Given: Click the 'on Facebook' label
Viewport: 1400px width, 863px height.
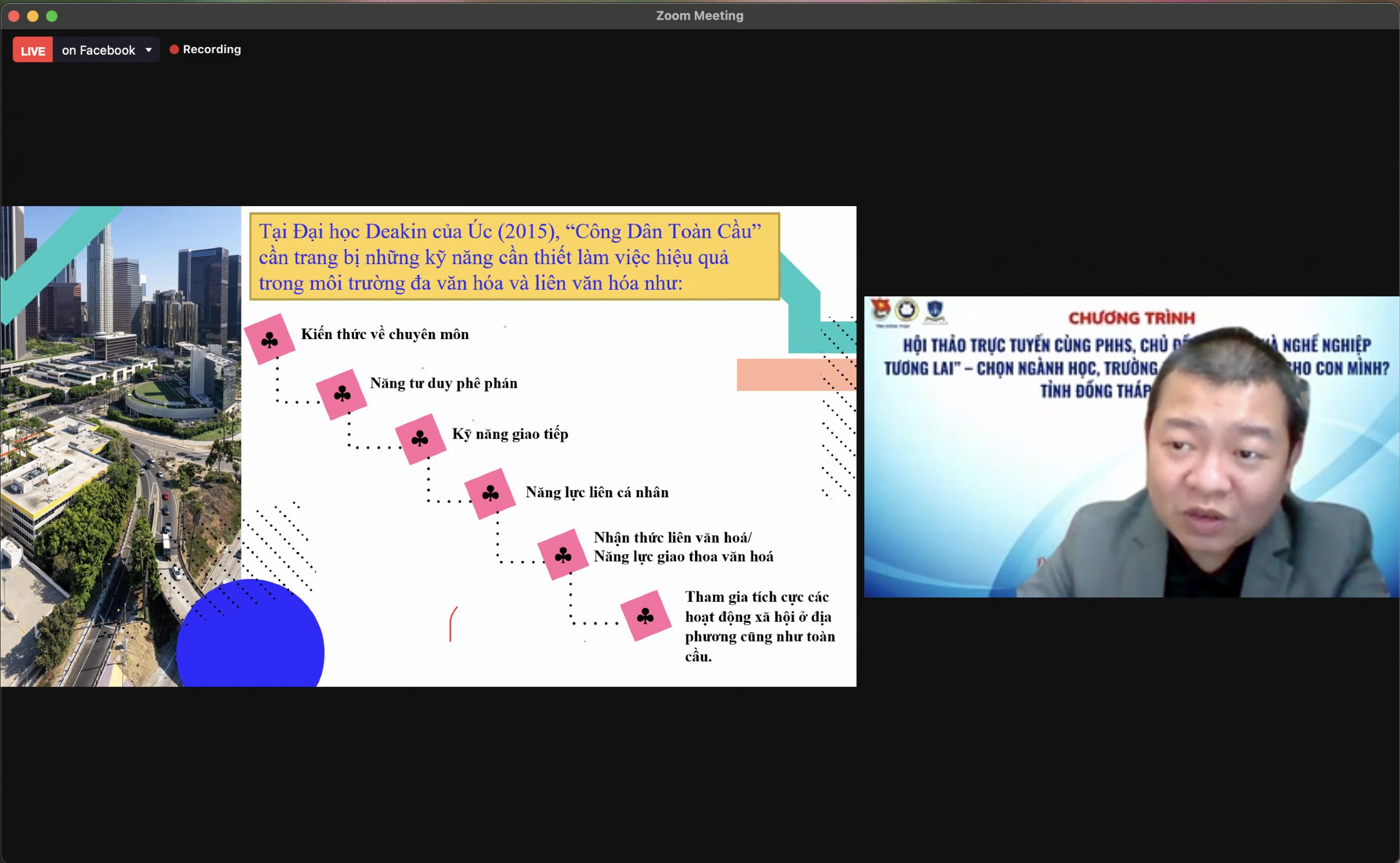Looking at the screenshot, I should pyautogui.click(x=98, y=50).
